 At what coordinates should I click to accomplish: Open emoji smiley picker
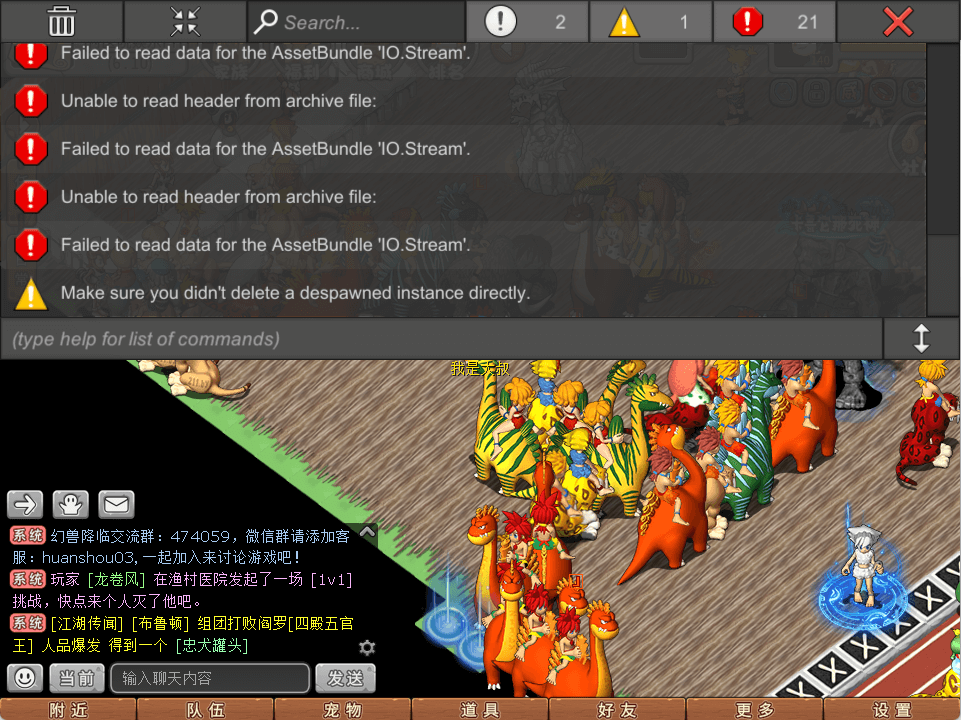[25, 678]
